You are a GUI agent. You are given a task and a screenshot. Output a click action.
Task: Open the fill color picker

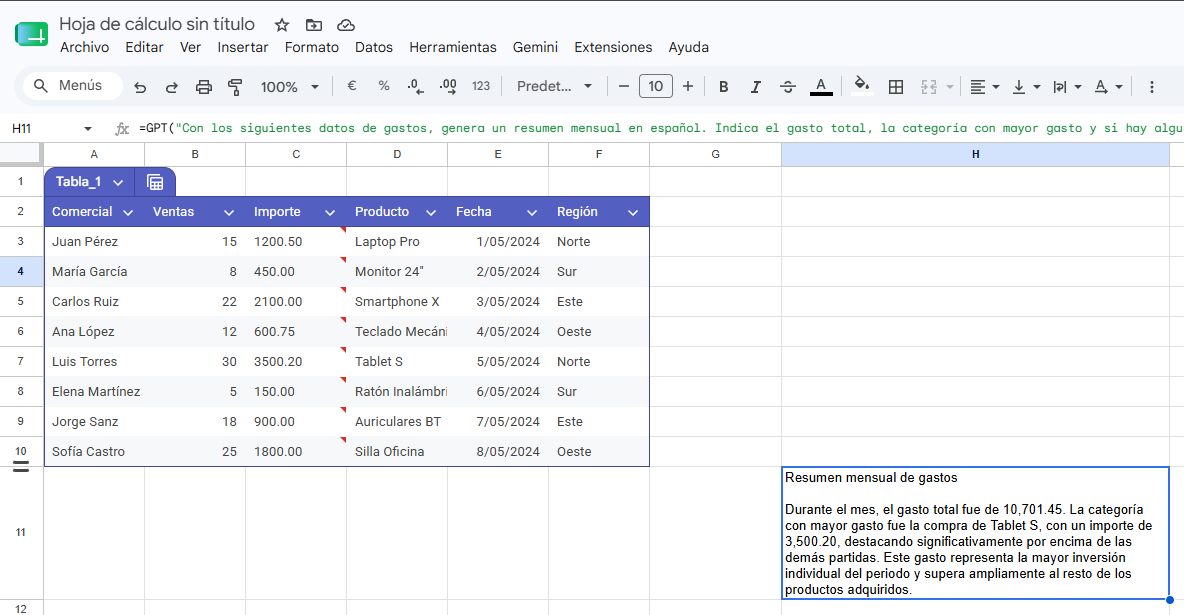[x=862, y=85]
